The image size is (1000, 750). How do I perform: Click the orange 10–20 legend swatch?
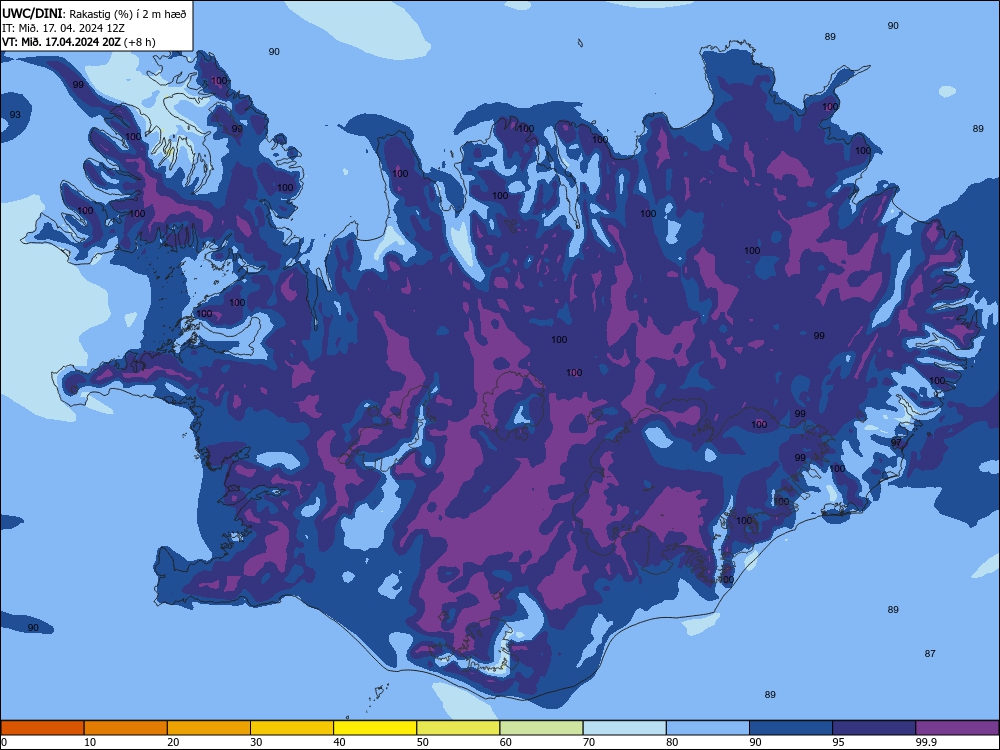pos(126,728)
